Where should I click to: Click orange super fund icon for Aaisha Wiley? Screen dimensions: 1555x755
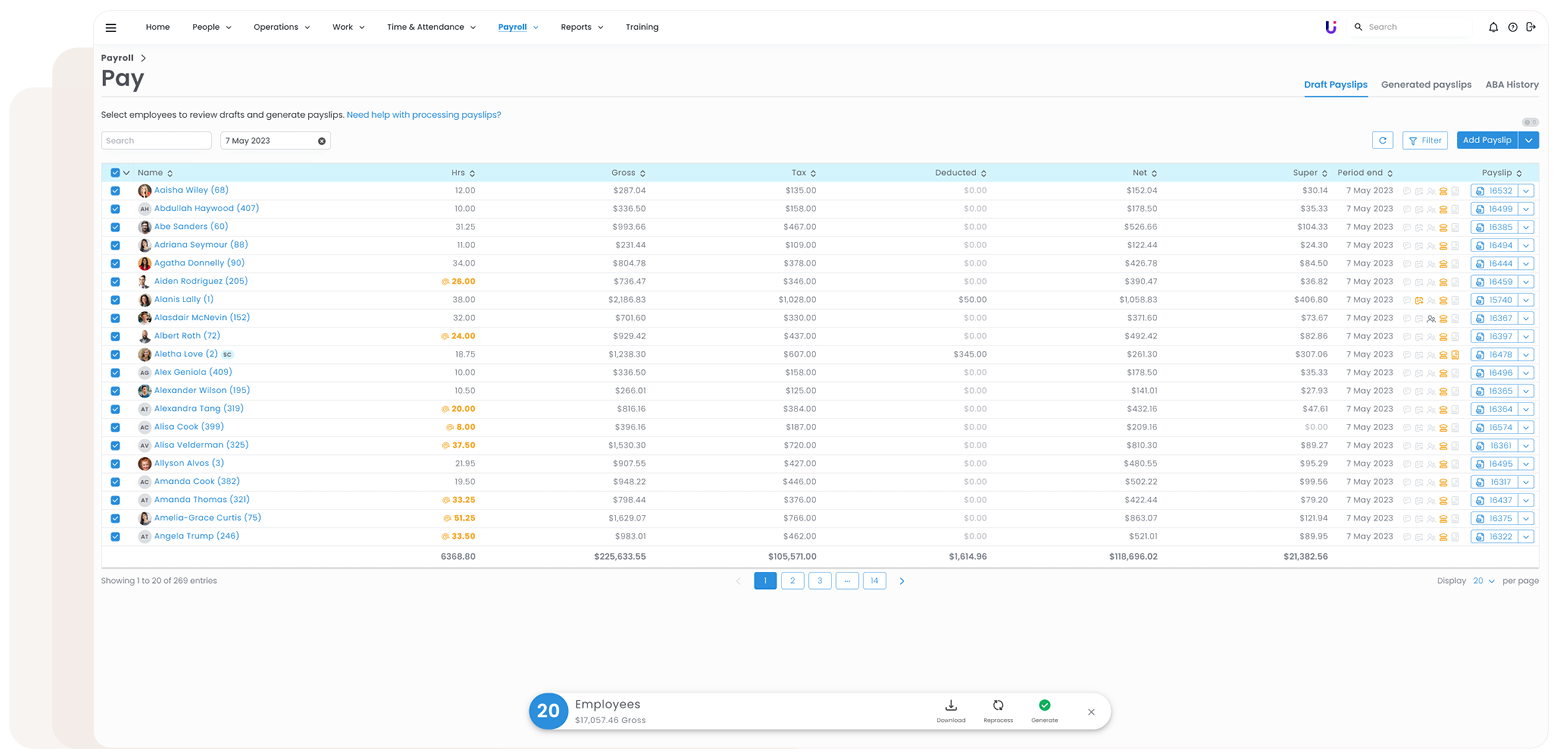coord(1443,191)
